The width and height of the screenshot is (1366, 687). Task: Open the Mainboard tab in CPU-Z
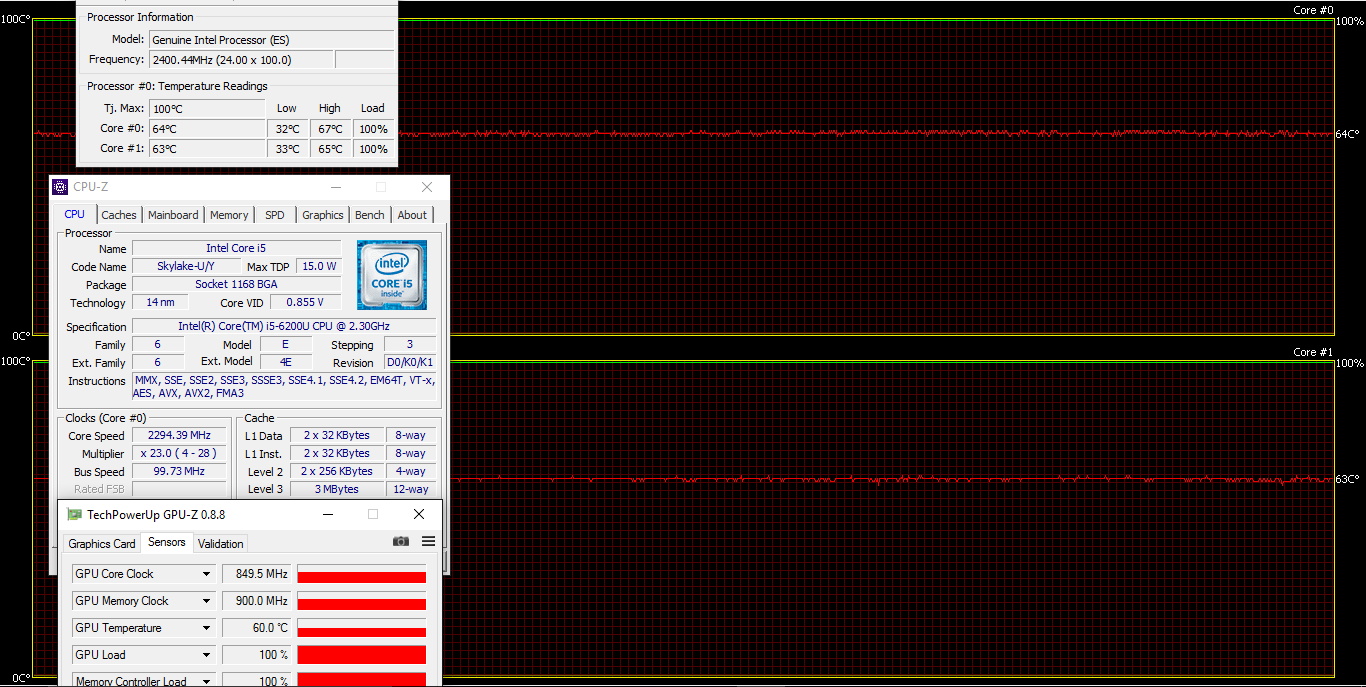coord(173,215)
